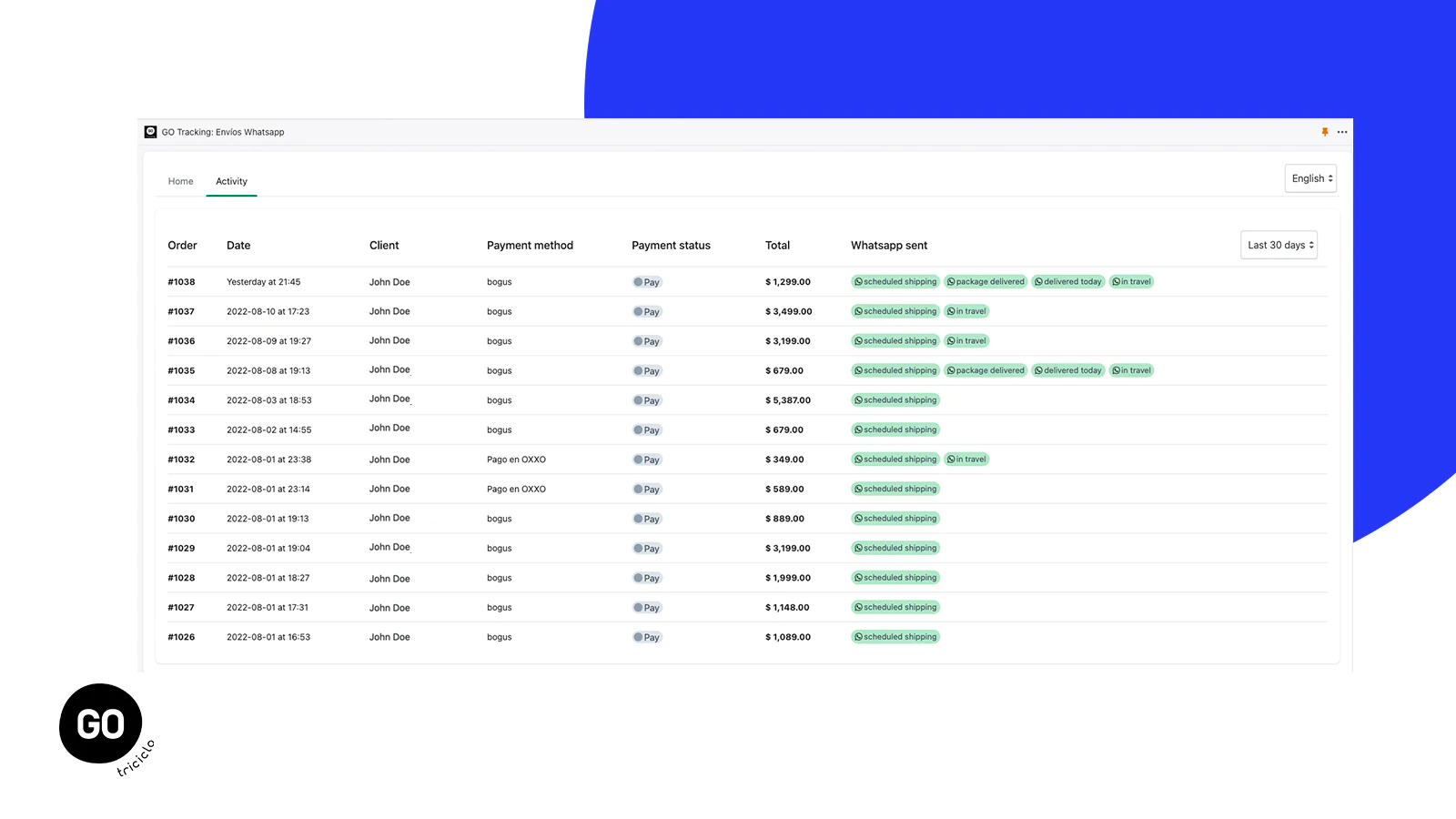The width and height of the screenshot is (1456, 819).
Task: Open the English language dropdown
Action: click(x=1311, y=178)
